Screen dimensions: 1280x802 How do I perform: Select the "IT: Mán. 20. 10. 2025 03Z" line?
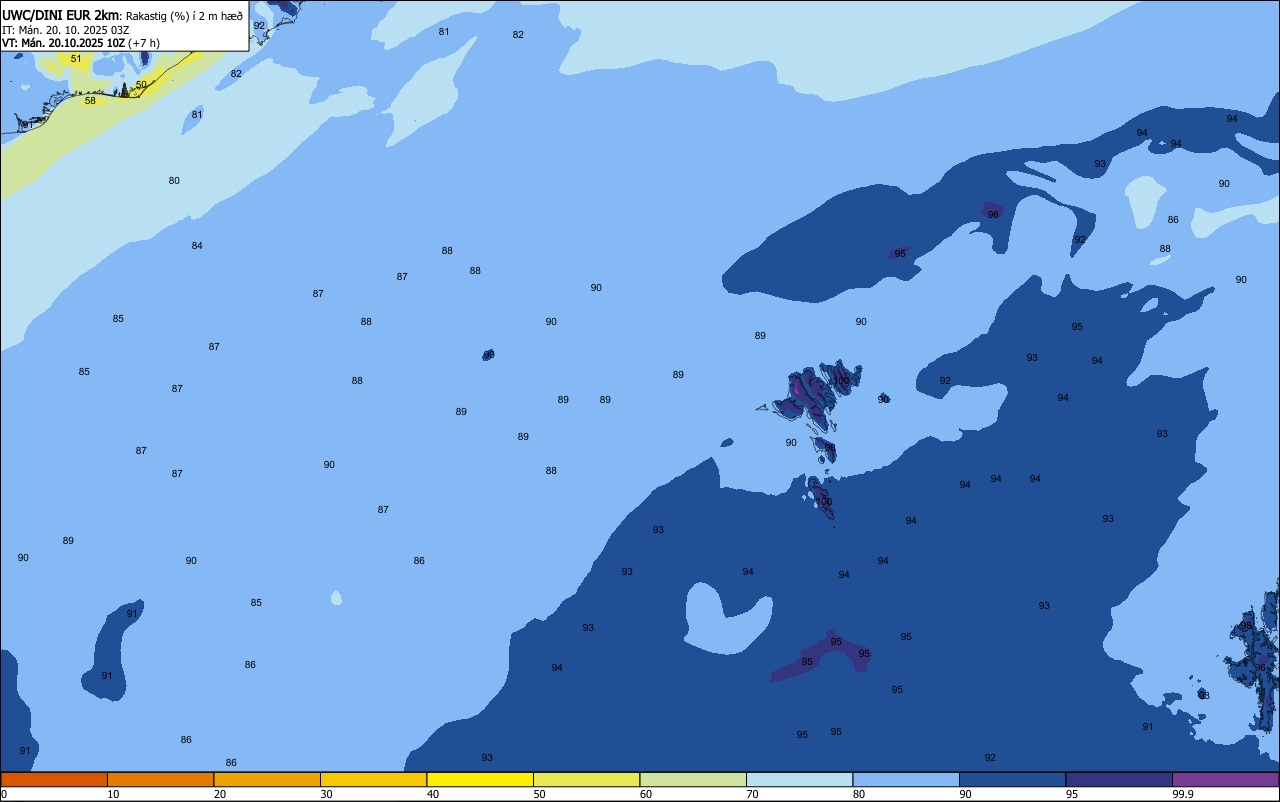65,30
